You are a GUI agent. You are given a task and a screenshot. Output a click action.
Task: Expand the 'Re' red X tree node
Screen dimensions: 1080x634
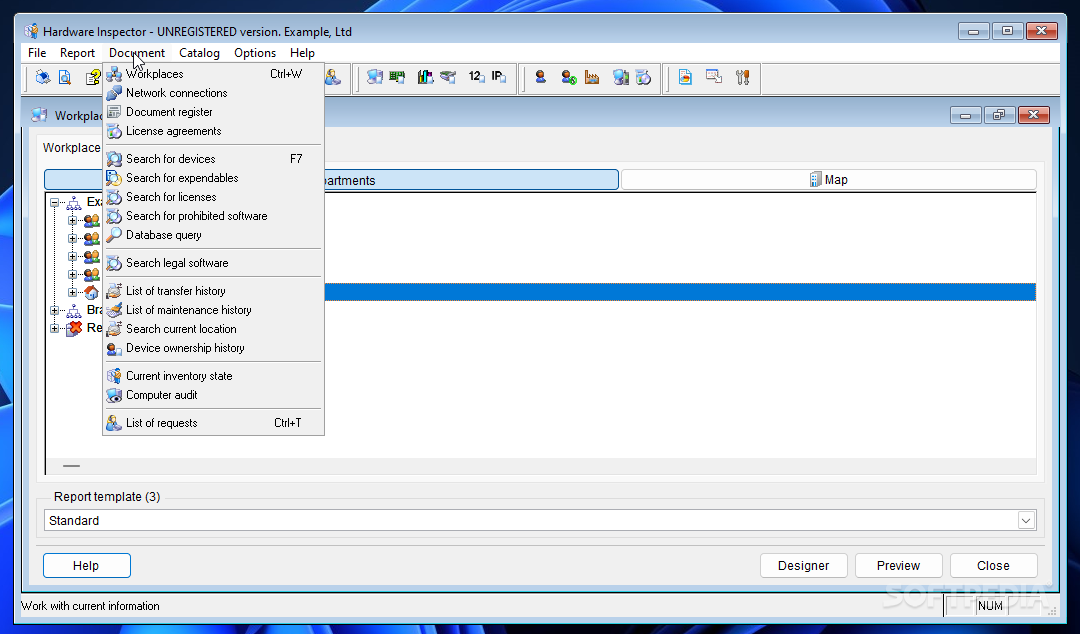54,328
